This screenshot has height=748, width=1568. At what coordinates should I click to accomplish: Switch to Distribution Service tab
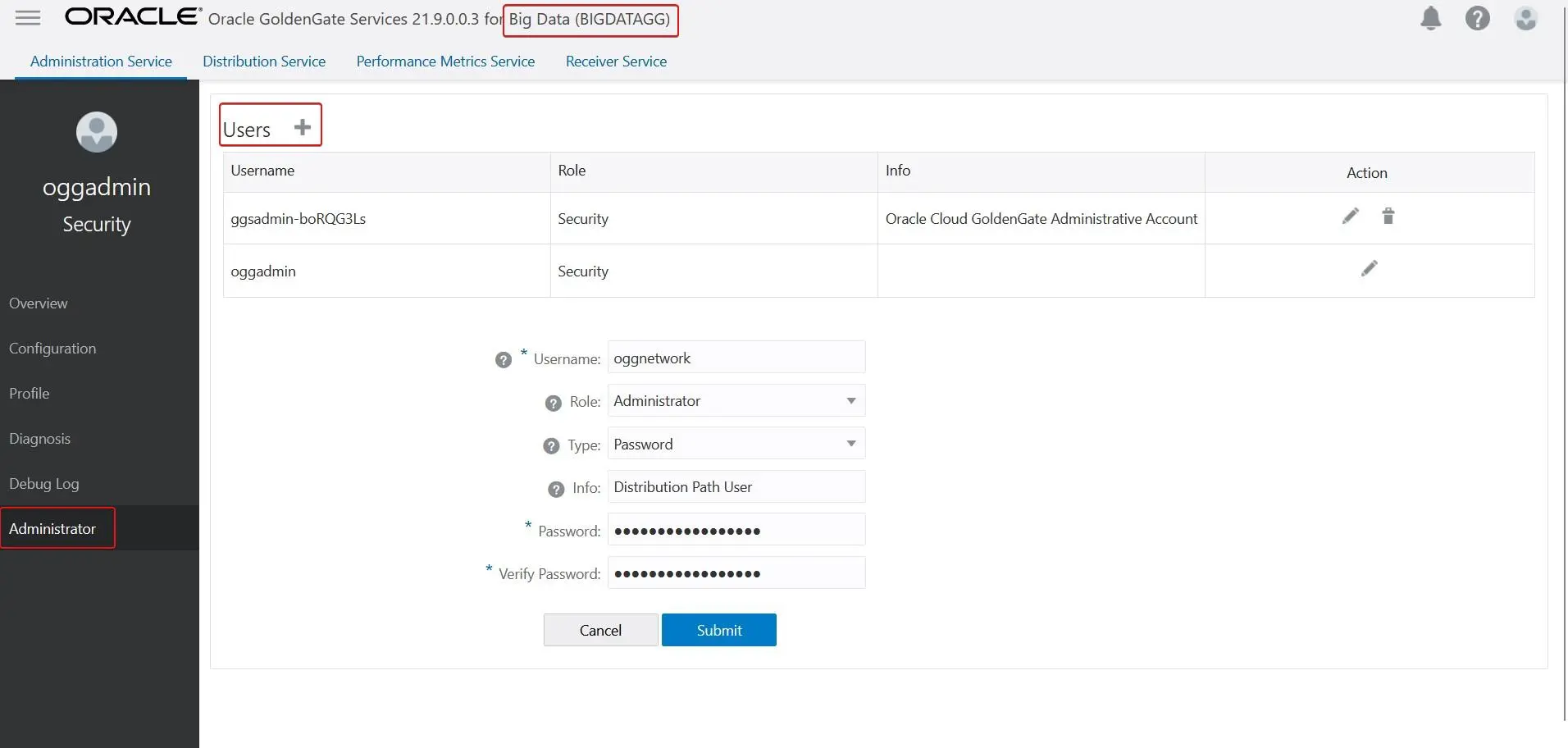(x=264, y=62)
